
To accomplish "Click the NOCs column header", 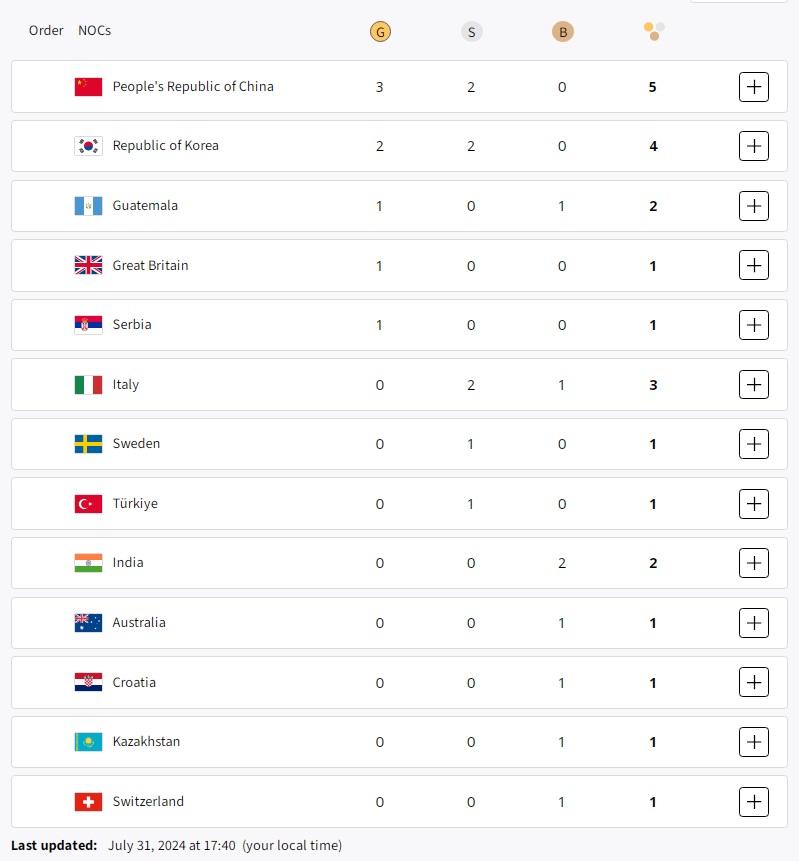I will coord(94,30).
